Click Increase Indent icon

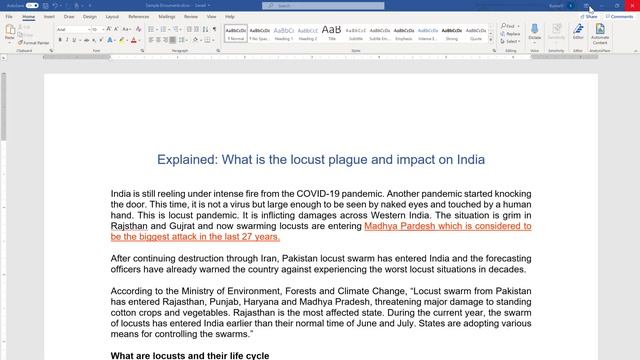point(196,29)
